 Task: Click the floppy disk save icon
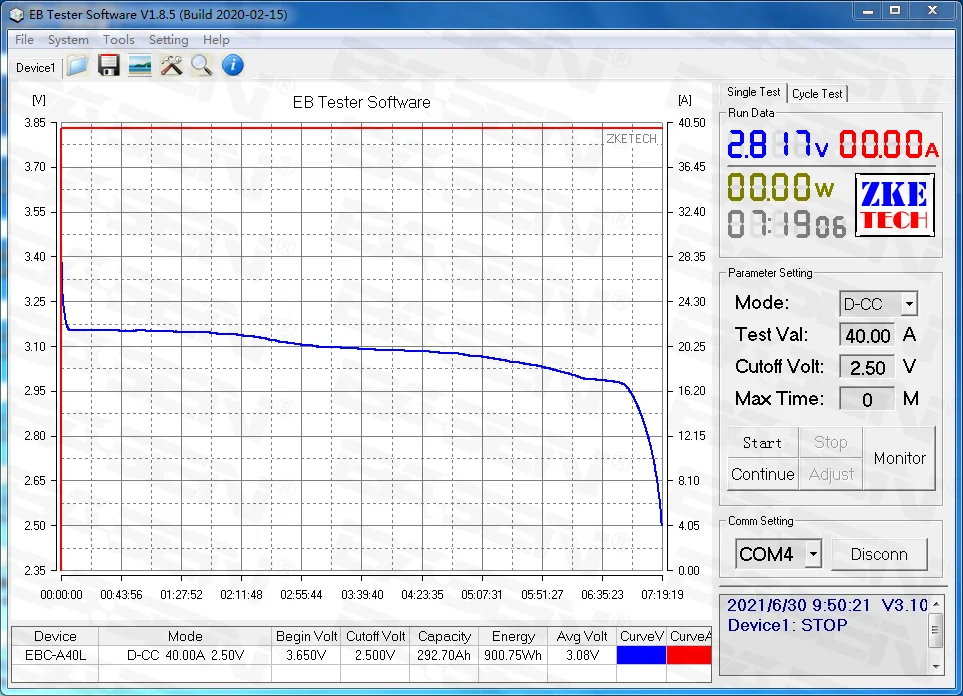tap(109, 66)
